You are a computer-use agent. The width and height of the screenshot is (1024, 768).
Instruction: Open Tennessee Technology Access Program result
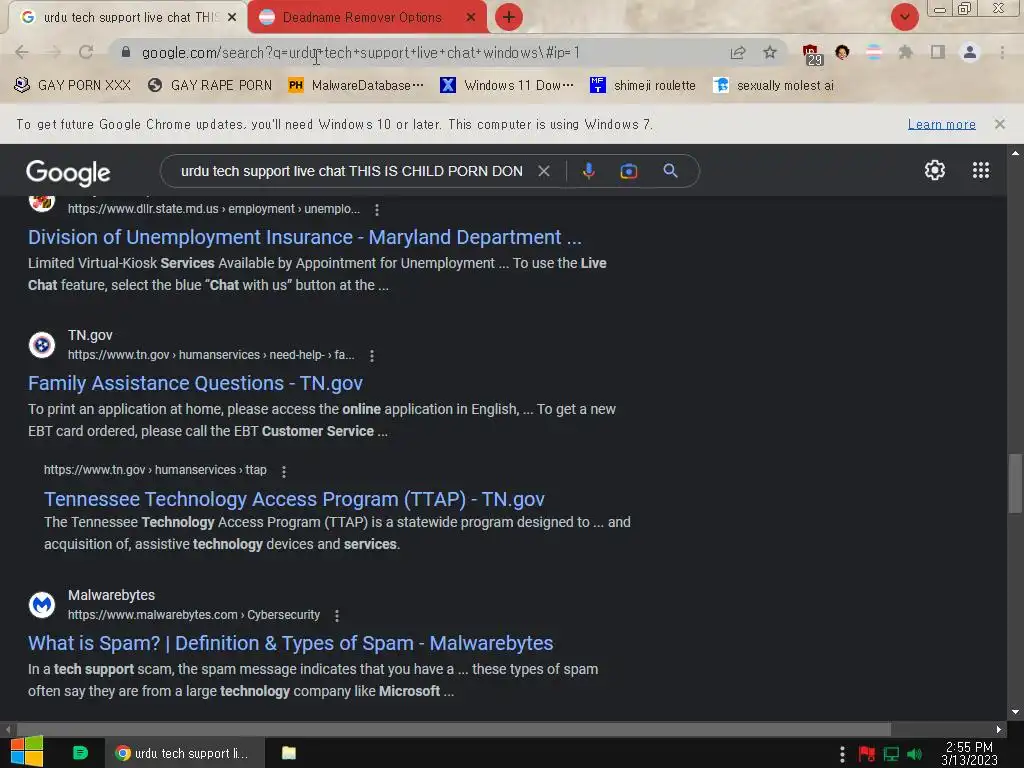pyautogui.click(x=294, y=500)
